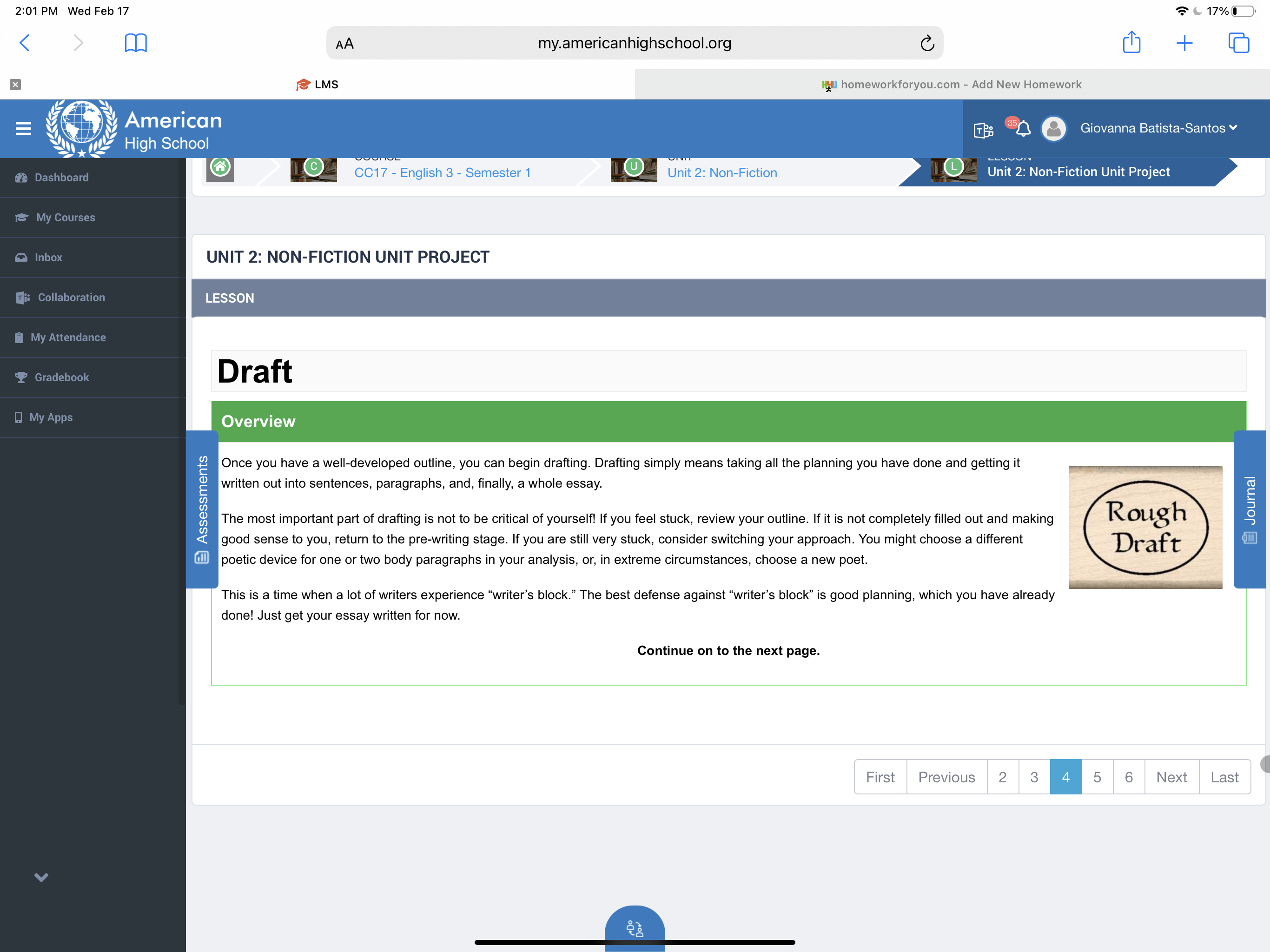Click the Safari address bar field
1270x952 pixels.
pyautogui.click(x=634, y=43)
